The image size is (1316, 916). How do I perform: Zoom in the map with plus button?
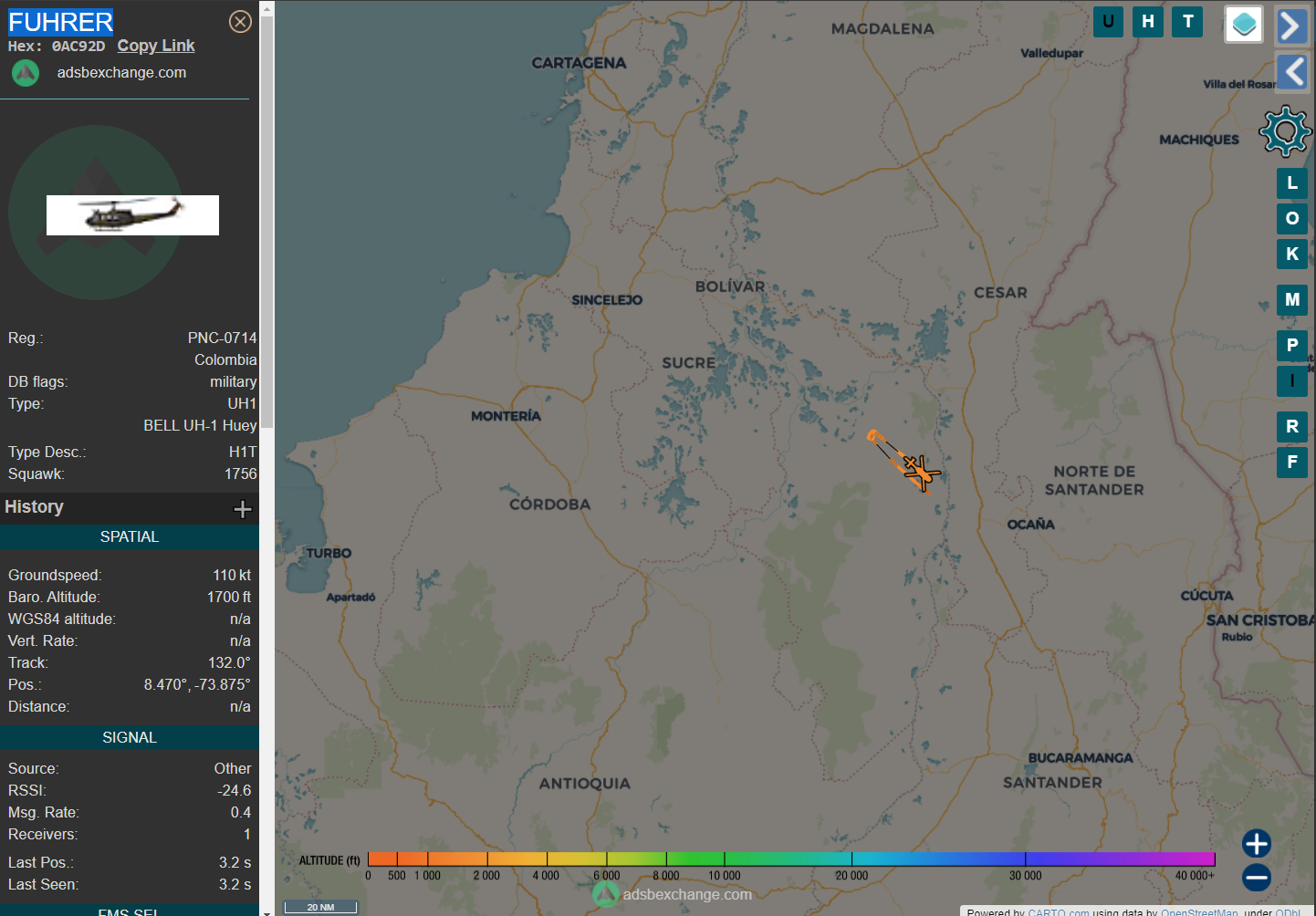coord(1257,843)
